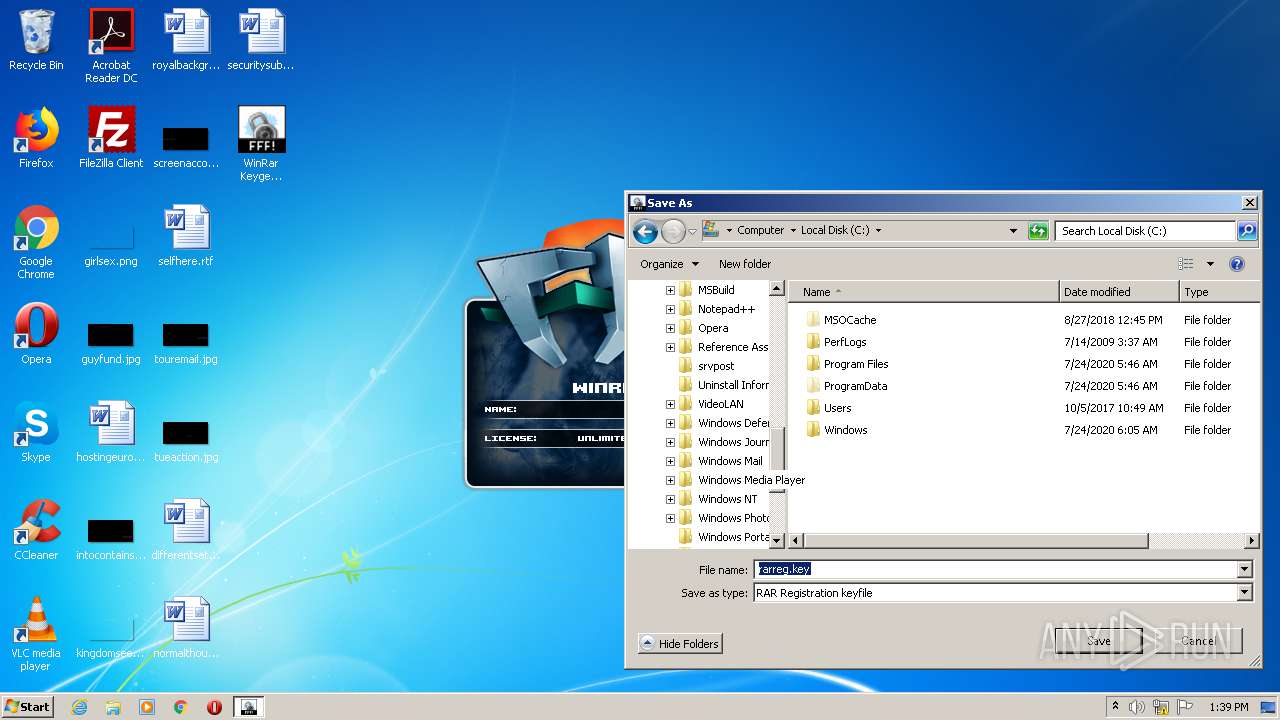The height and width of the screenshot is (720, 1280).
Task: Select the Skype desktop shortcut
Action: 36,432
